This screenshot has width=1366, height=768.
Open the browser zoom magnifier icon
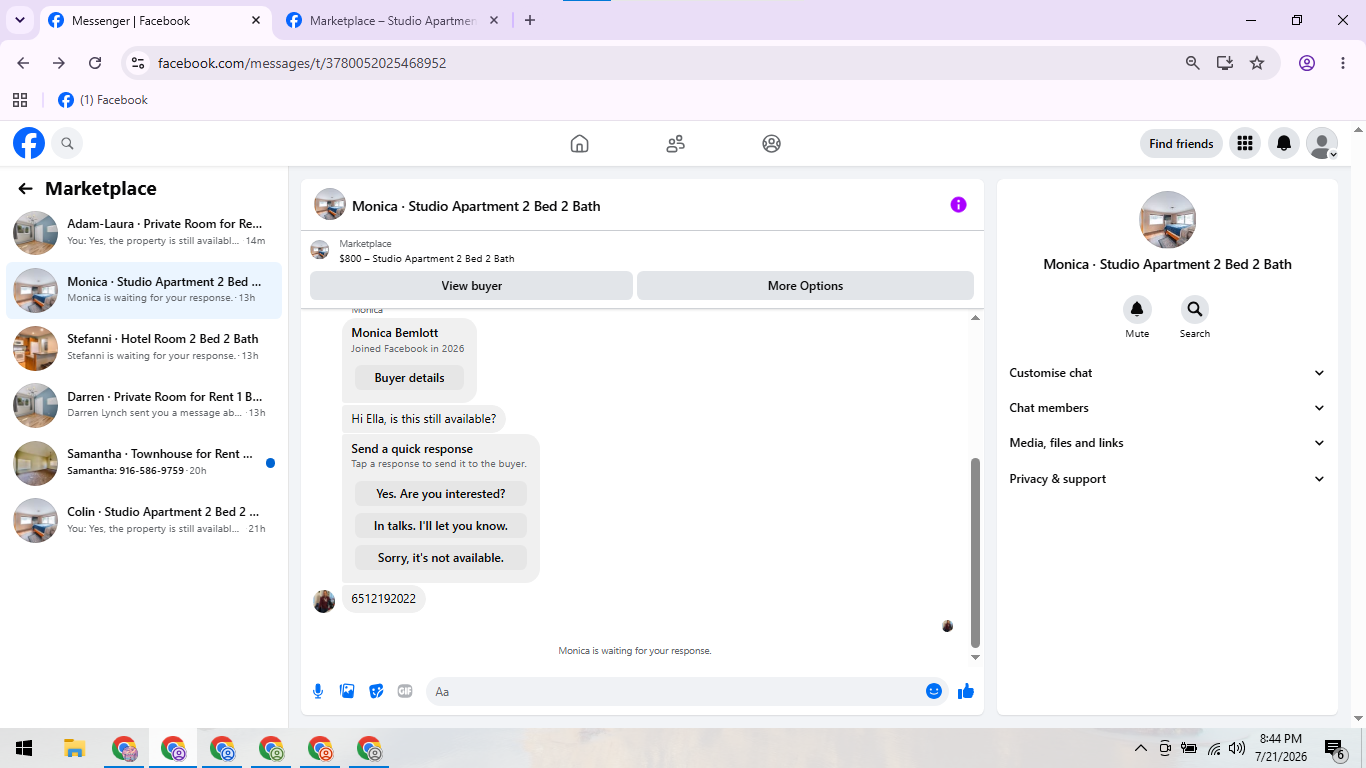(x=1192, y=63)
